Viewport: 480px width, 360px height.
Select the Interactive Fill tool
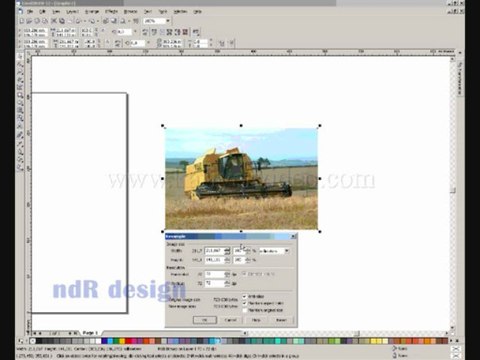(20, 168)
